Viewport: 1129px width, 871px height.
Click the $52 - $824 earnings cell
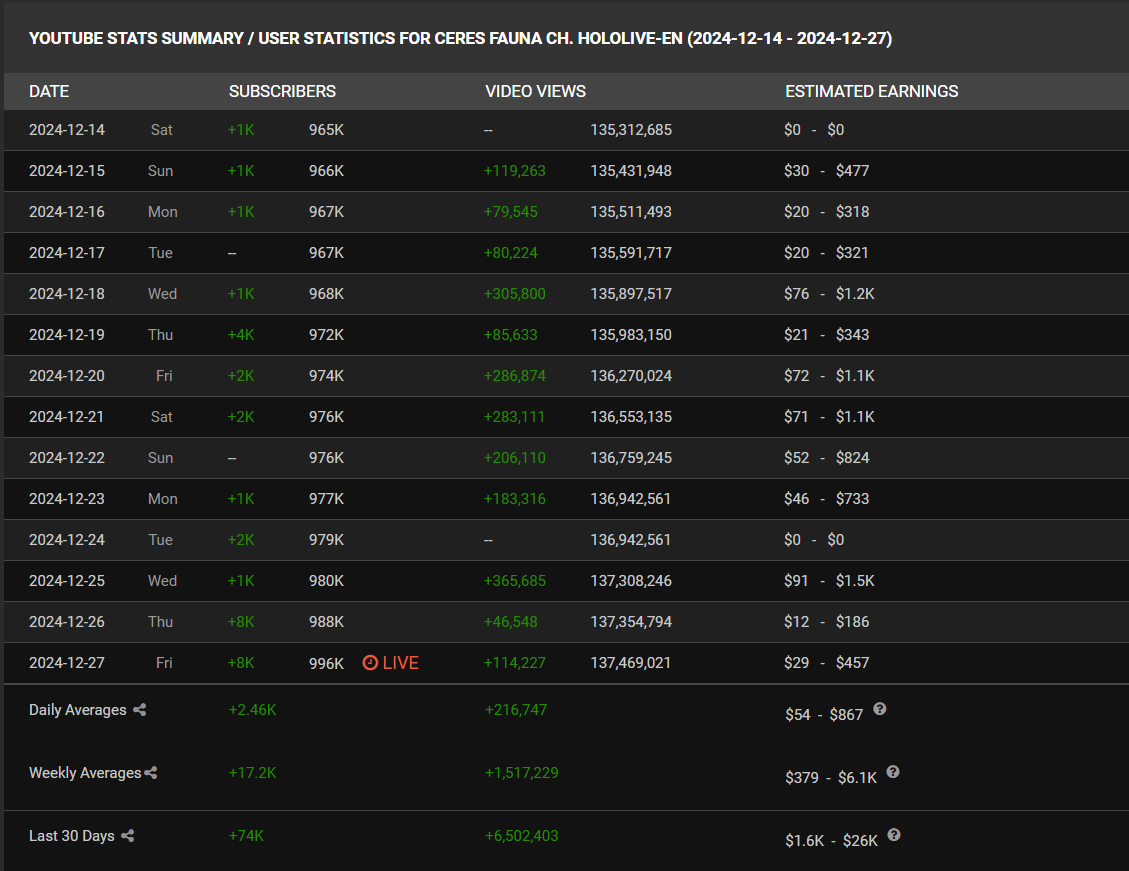tap(827, 458)
